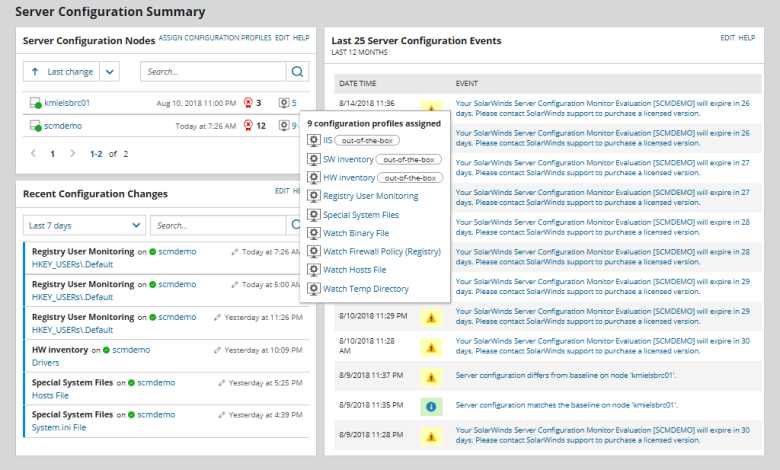Go to next page of nodes
The height and width of the screenshot is (470, 780).
tap(73, 153)
